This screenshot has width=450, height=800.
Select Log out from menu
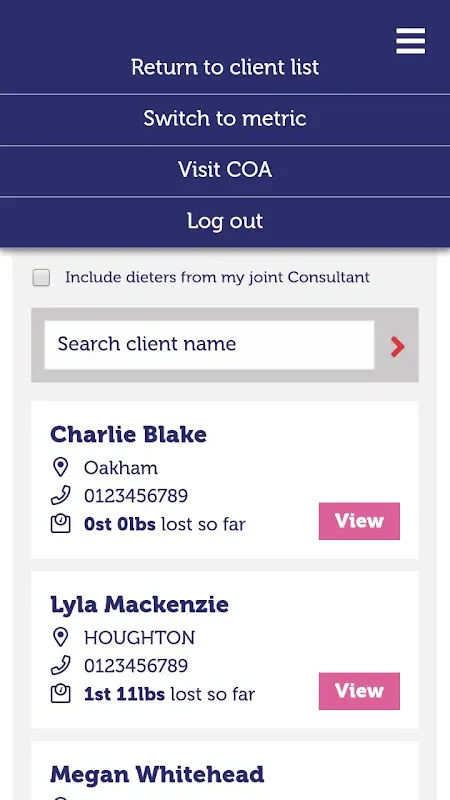click(225, 221)
